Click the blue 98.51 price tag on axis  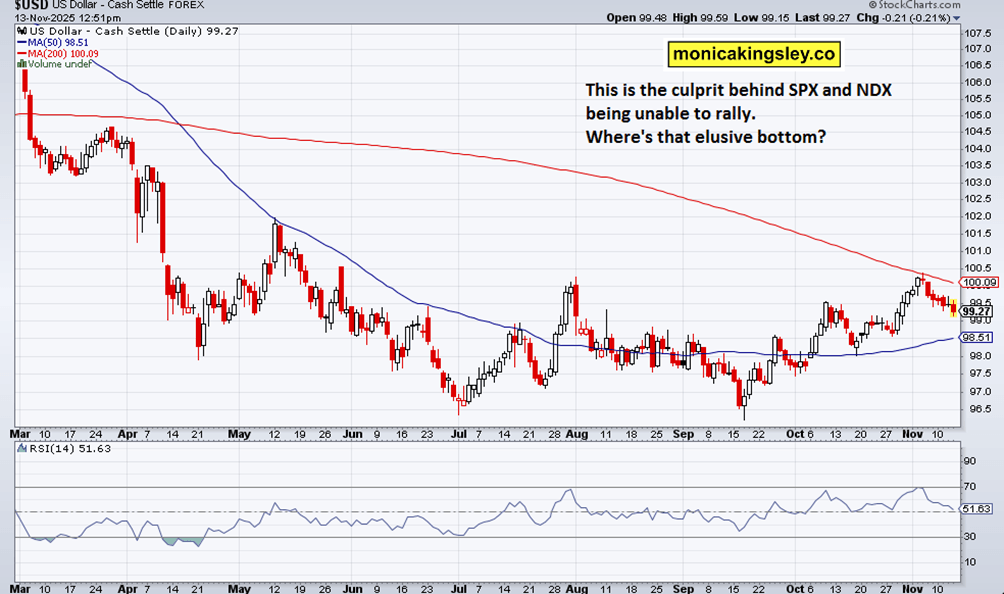976,337
